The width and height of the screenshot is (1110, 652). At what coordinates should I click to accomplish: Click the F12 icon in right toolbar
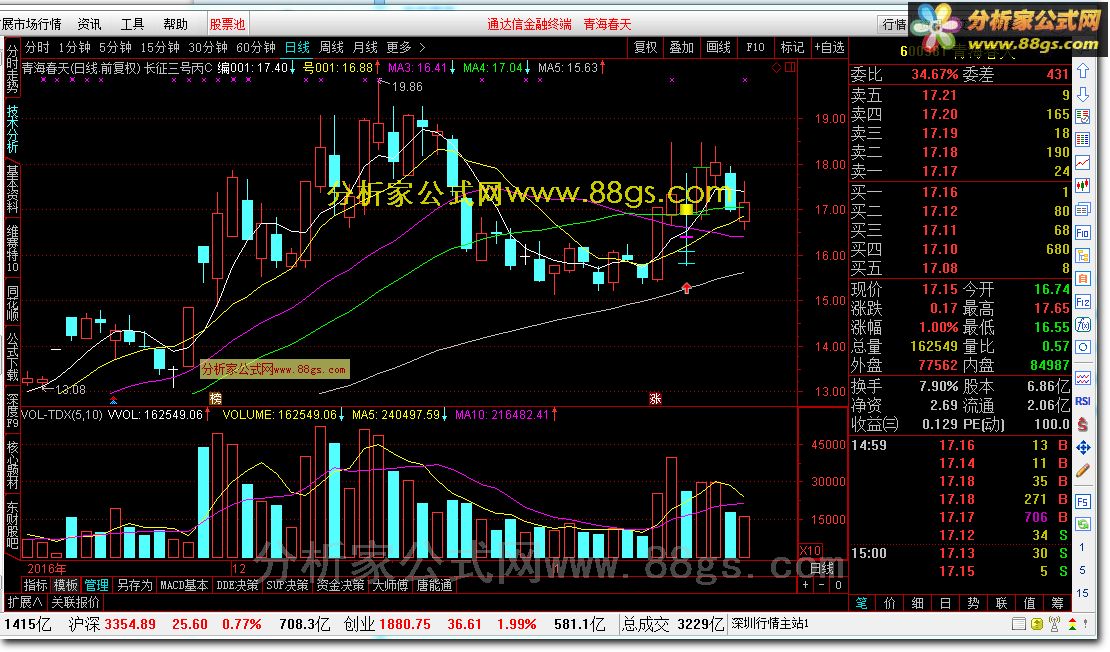[1082, 302]
